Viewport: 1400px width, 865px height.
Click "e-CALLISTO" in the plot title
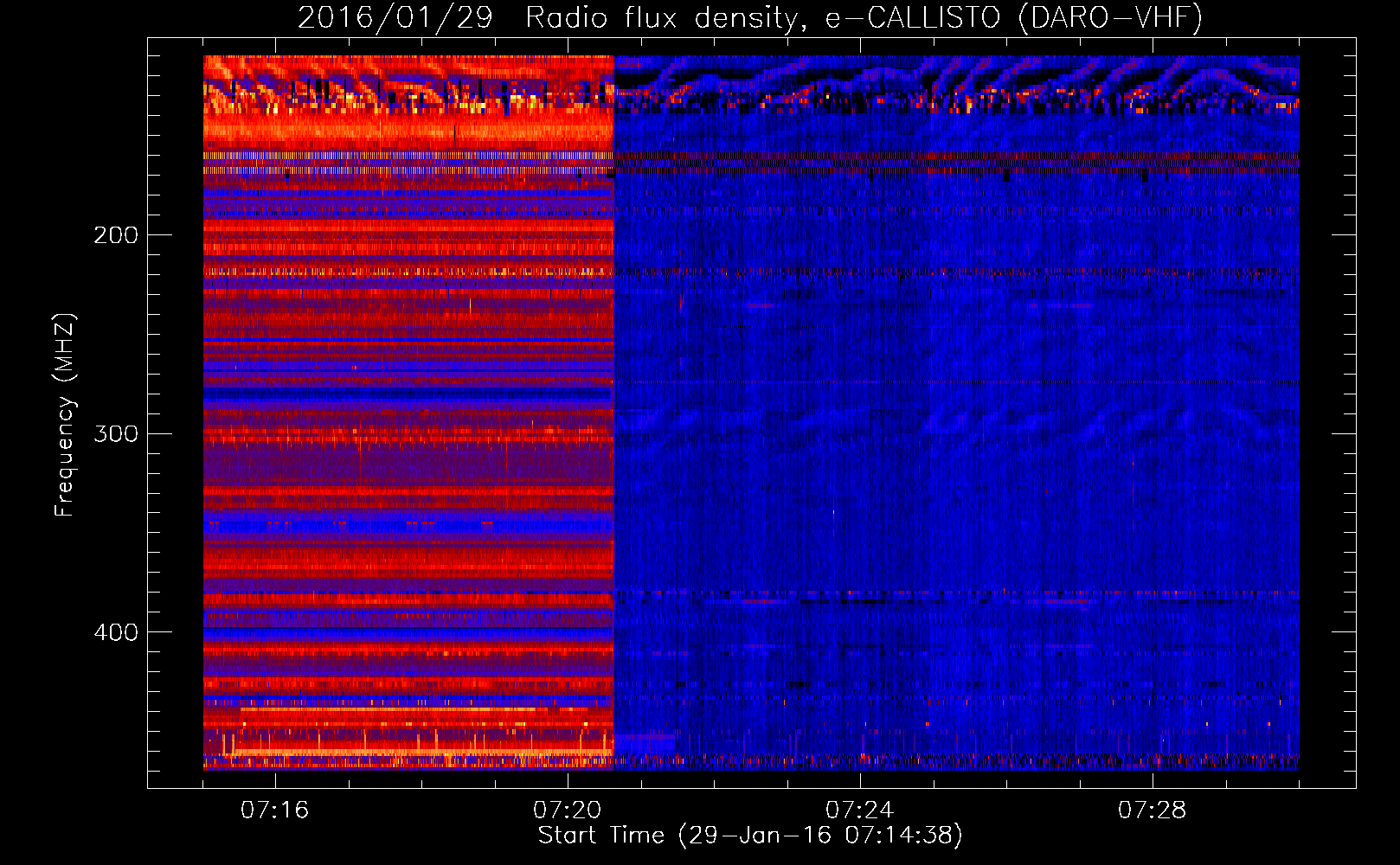click(x=913, y=17)
